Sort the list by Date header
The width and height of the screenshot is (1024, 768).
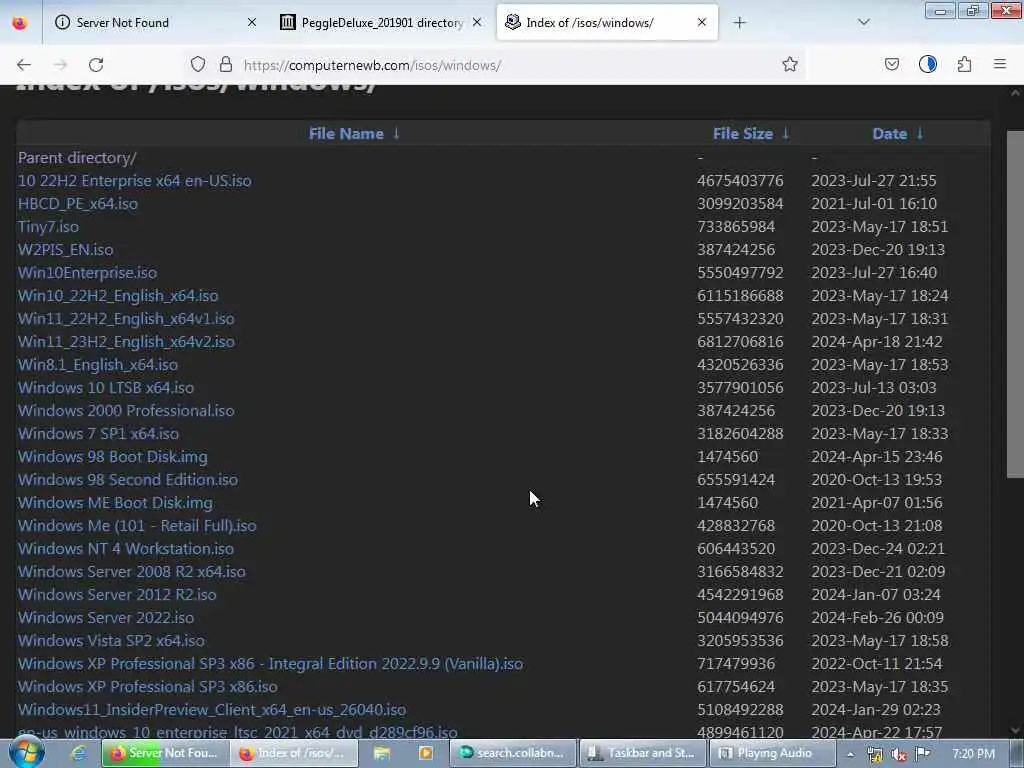(x=889, y=134)
